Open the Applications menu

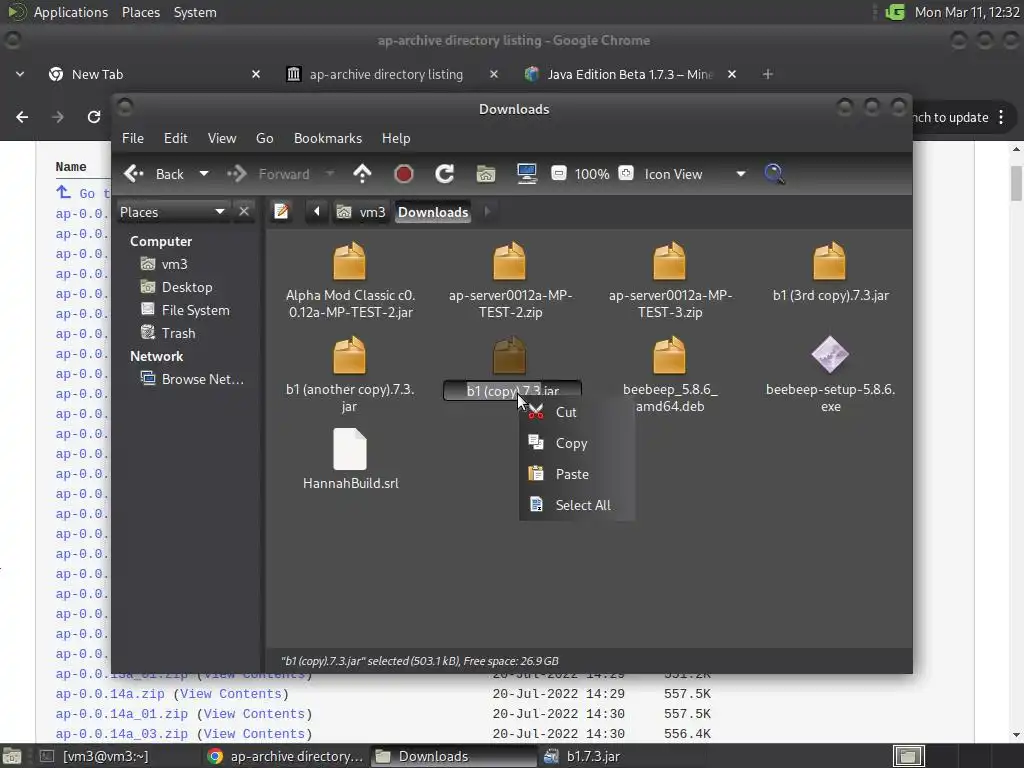point(71,12)
